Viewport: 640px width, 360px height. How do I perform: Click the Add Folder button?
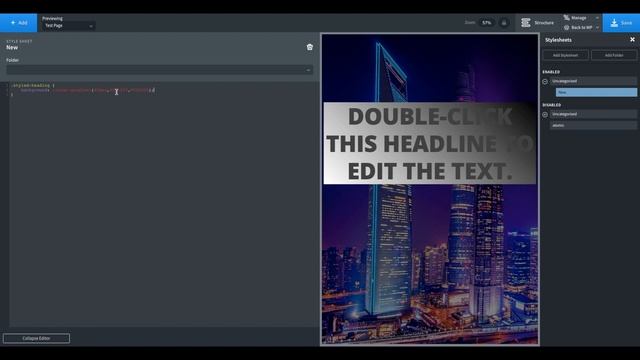pyautogui.click(x=614, y=55)
